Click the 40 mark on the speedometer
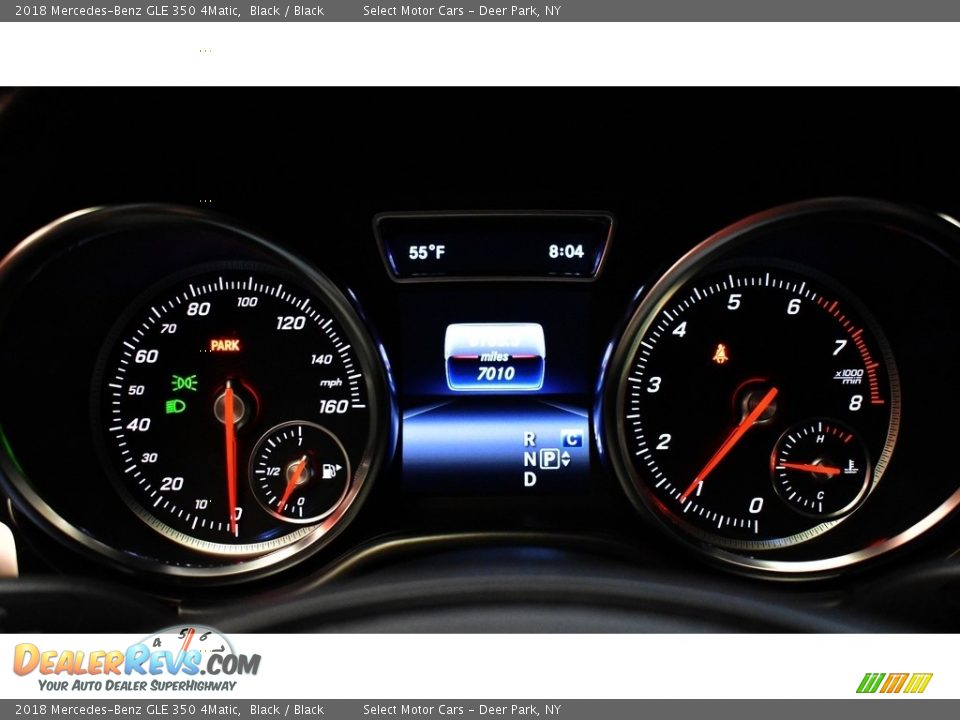960x720 pixels. point(138,424)
